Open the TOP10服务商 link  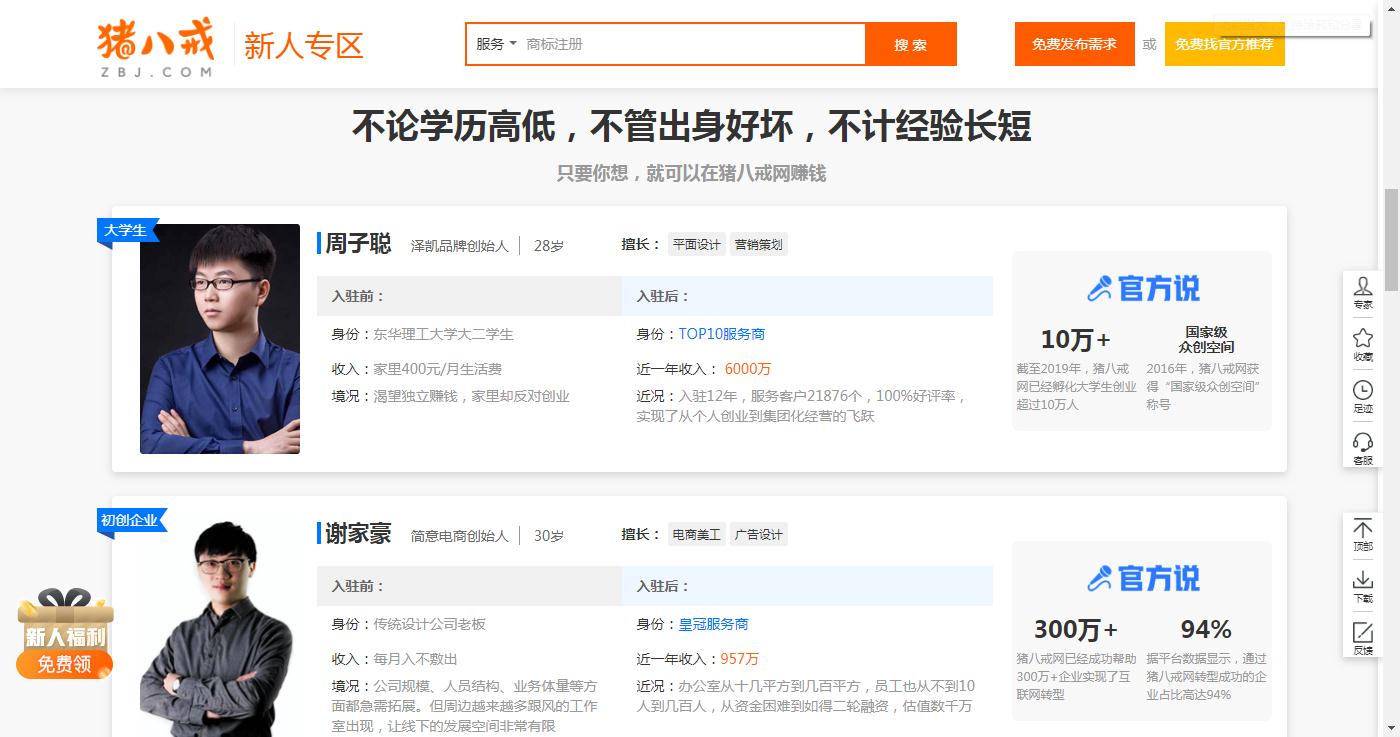pyautogui.click(x=721, y=334)
